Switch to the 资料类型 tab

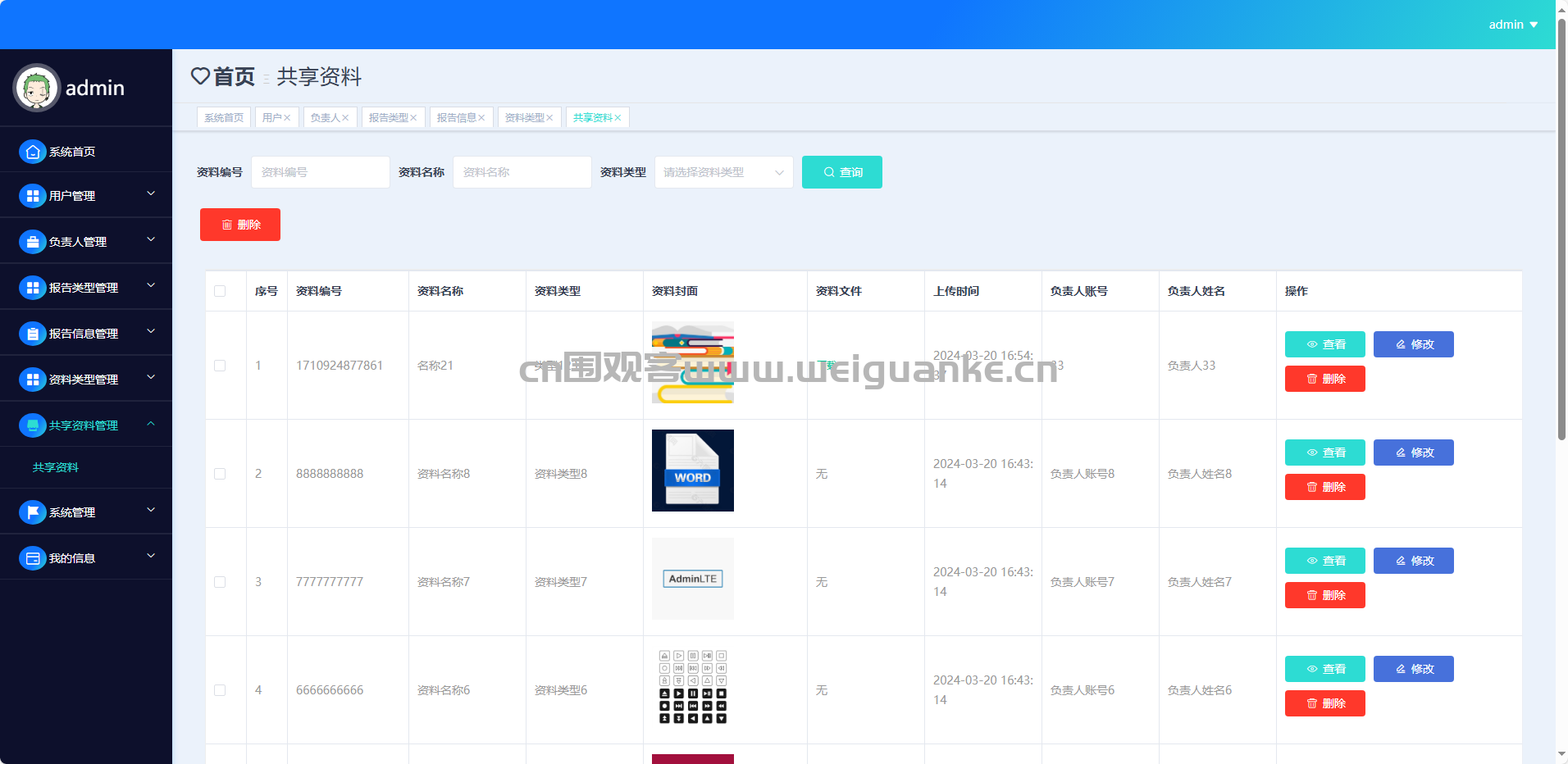[524, 118]
